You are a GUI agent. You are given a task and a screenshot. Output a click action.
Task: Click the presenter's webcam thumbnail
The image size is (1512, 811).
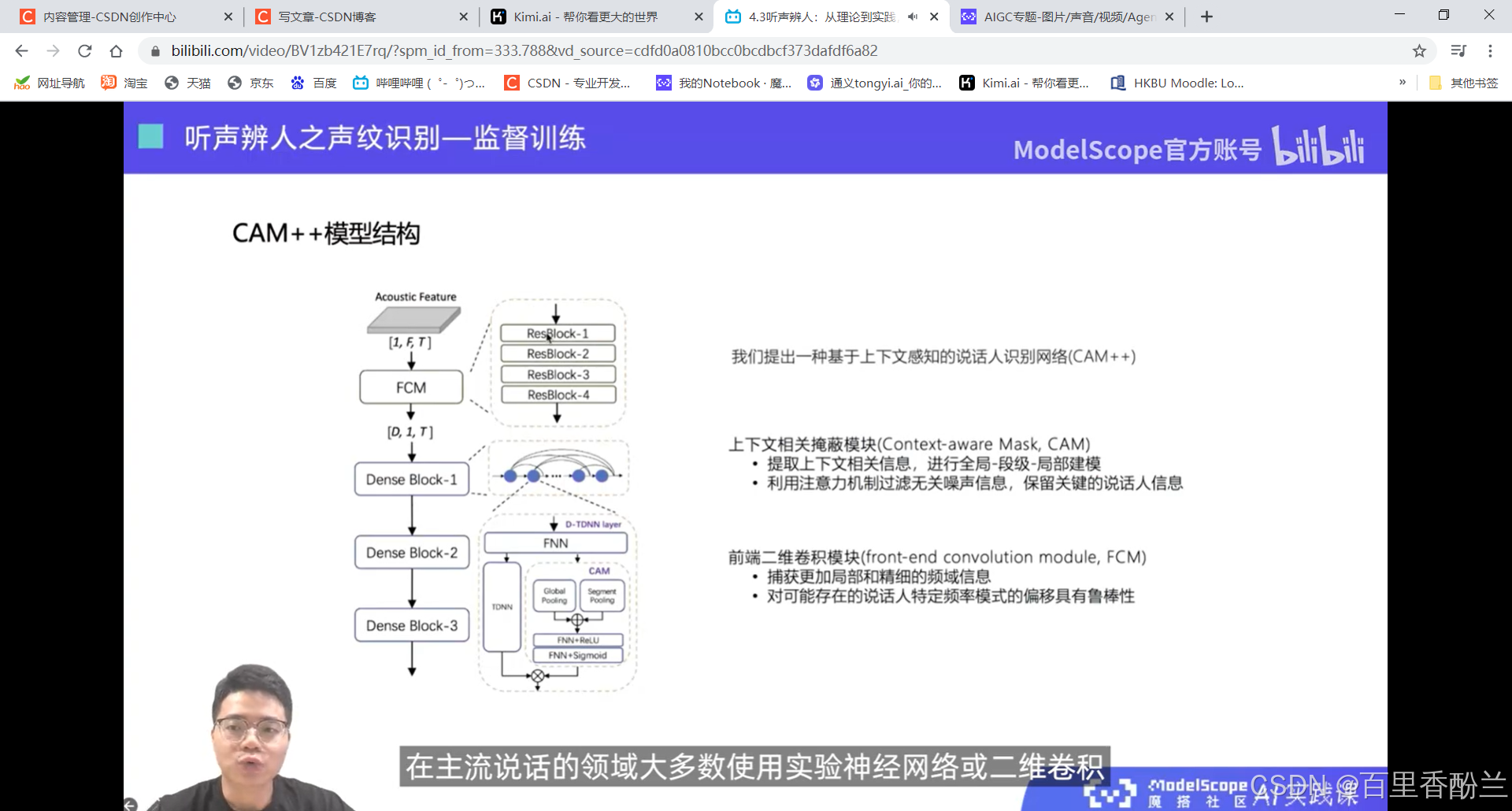250,737
